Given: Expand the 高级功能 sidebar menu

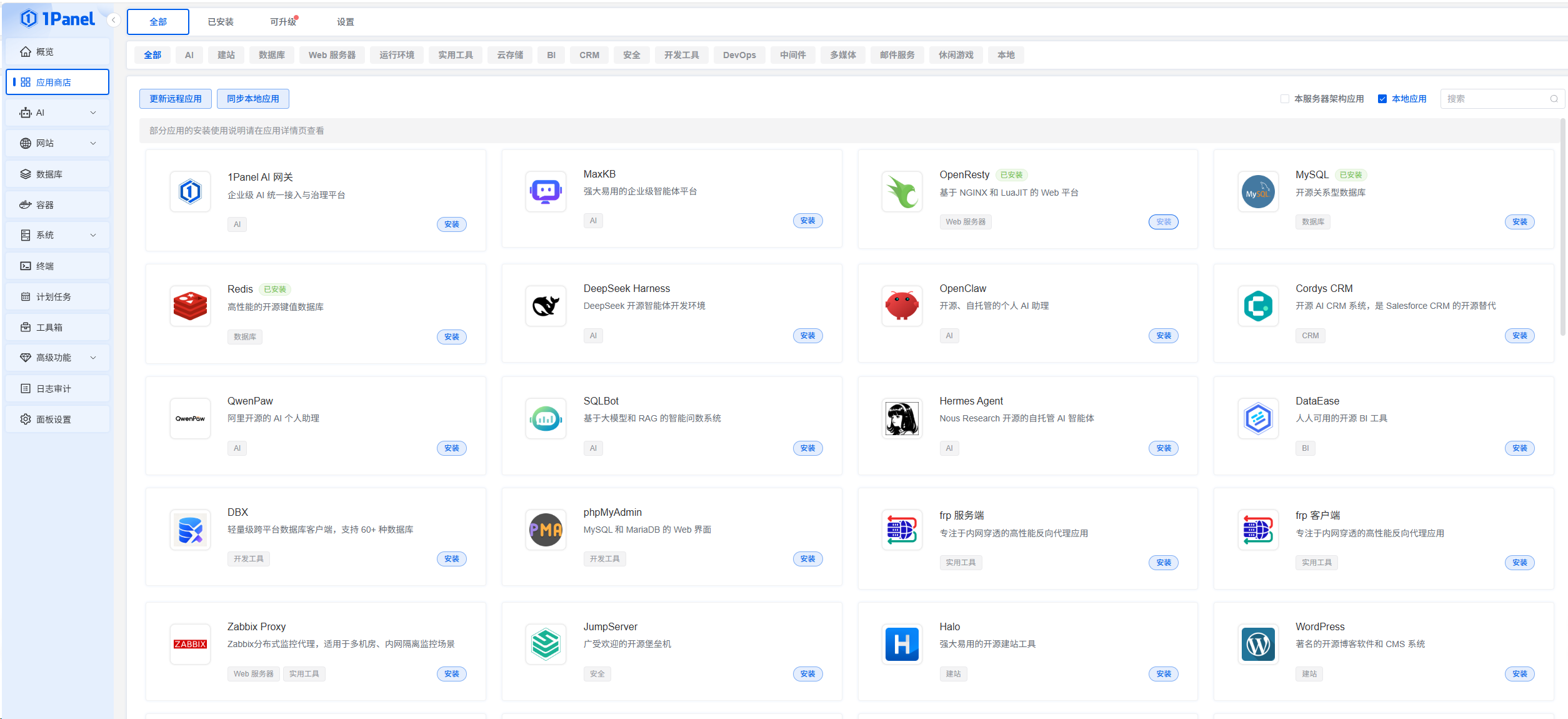Looking at the screenshot, I should [x=57, y=358].
